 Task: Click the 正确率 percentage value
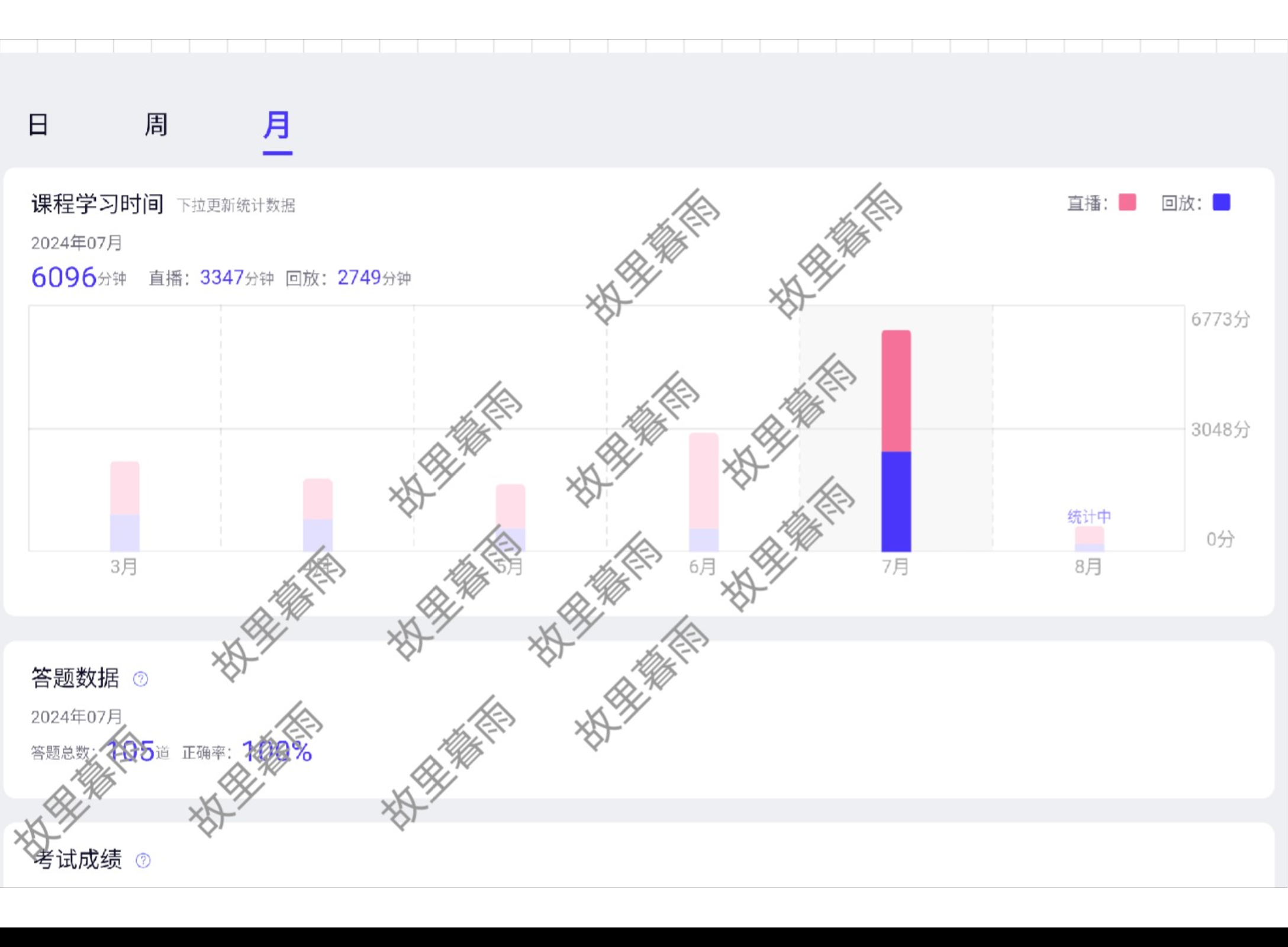click(x=277, y=752)
